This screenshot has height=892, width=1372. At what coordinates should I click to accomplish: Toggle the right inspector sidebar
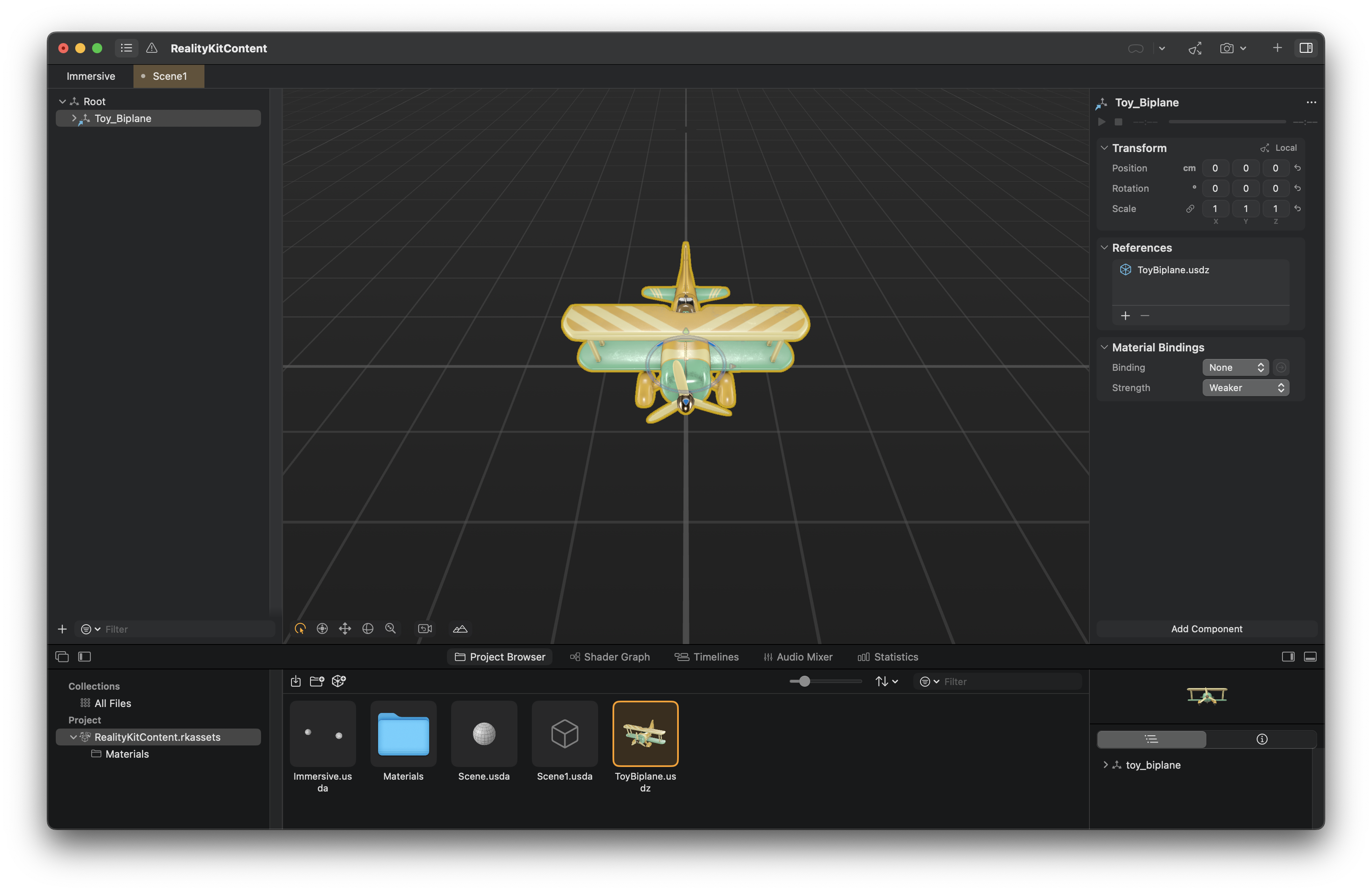point(1306,48)
